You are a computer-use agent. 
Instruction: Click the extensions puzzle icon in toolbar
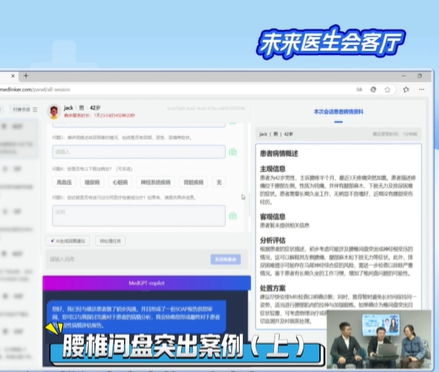coord(406,89)
